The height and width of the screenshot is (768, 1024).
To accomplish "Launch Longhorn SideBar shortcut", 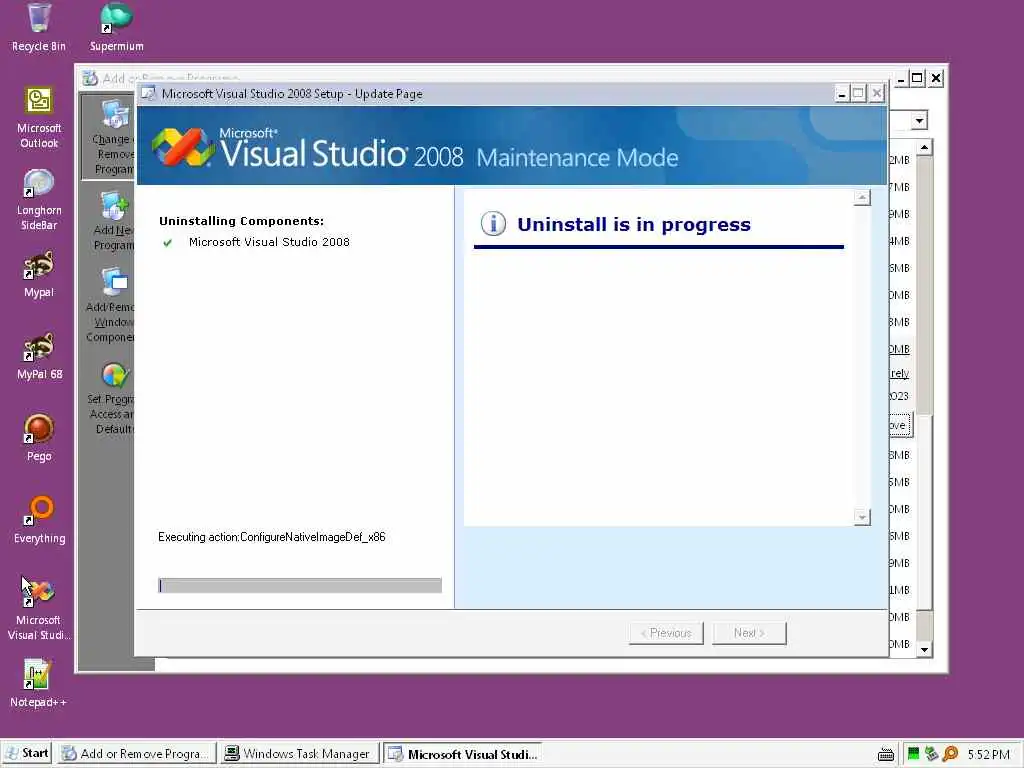I will pos(39,200).
